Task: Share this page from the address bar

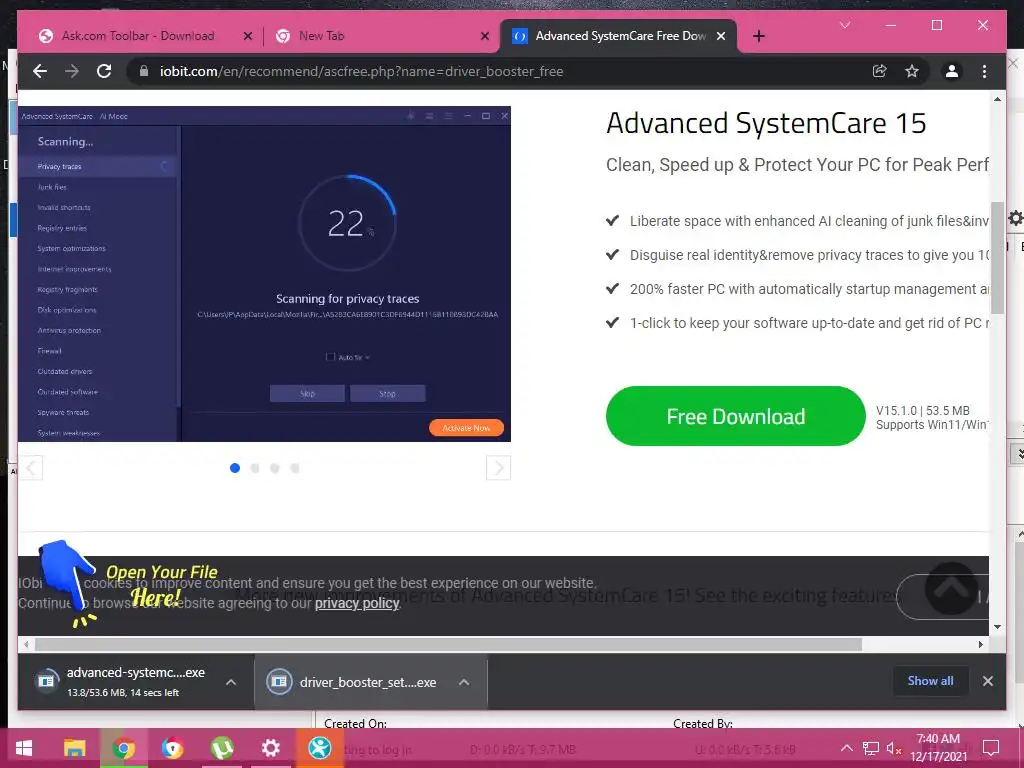Action: [880, 71]
